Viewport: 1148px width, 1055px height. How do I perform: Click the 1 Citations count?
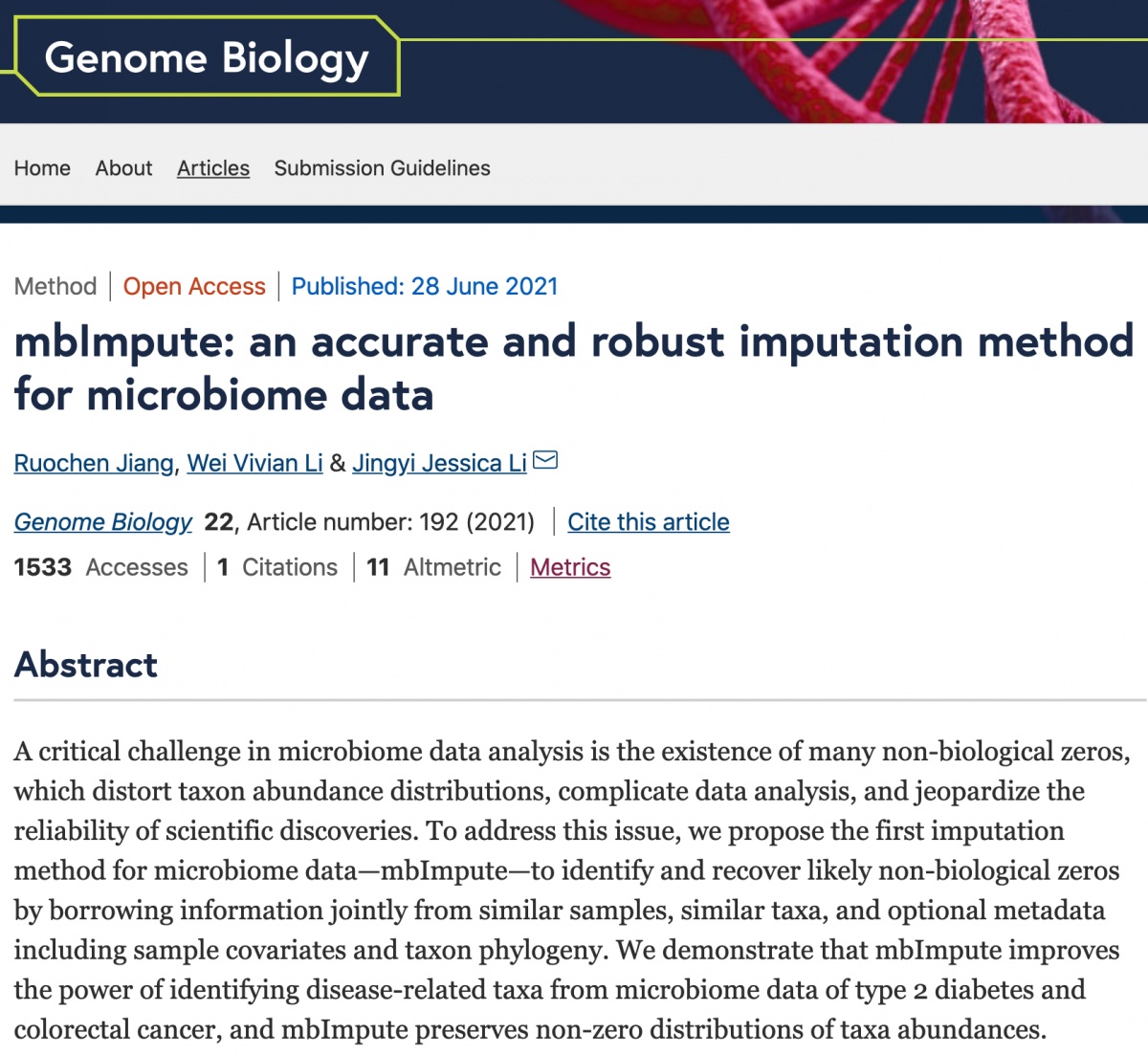277,567
